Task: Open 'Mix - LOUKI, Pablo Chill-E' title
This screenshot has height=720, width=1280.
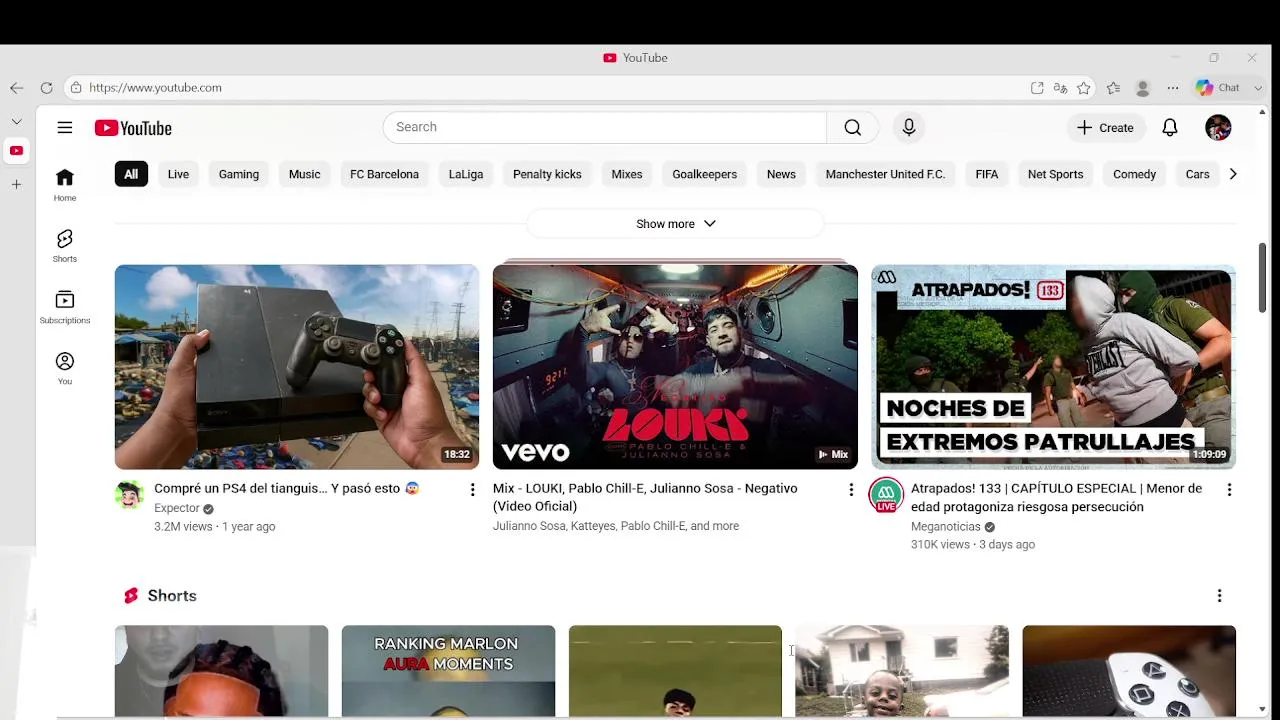Action: point(645,497)
